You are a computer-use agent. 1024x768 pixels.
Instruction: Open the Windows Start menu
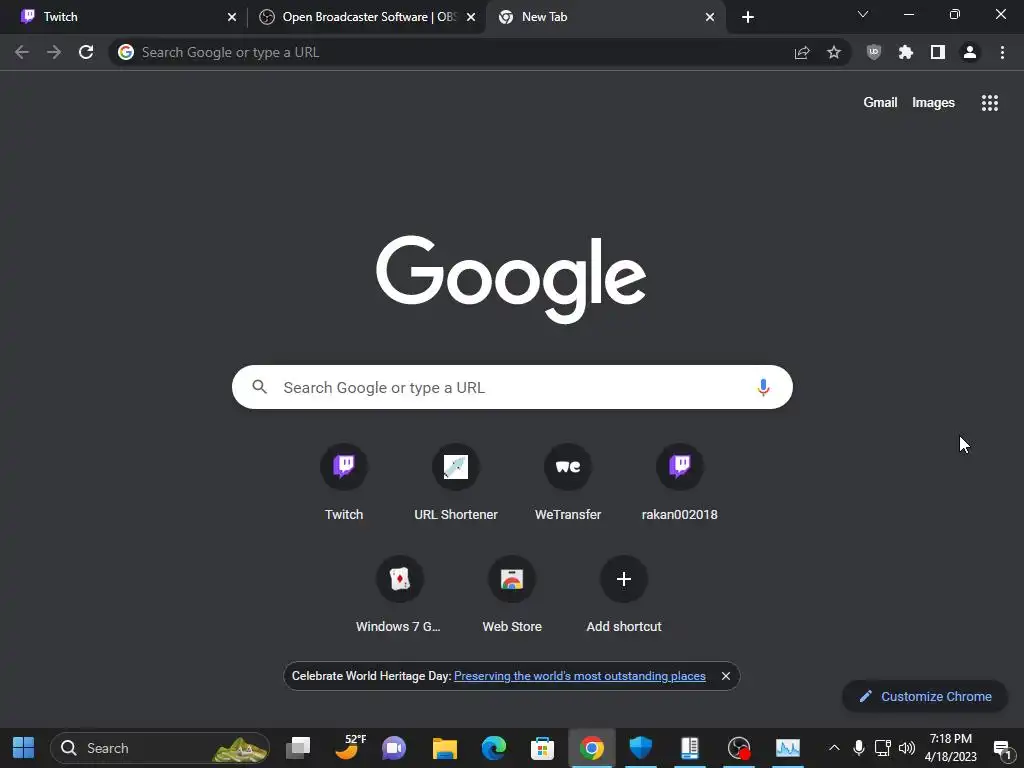24,748
